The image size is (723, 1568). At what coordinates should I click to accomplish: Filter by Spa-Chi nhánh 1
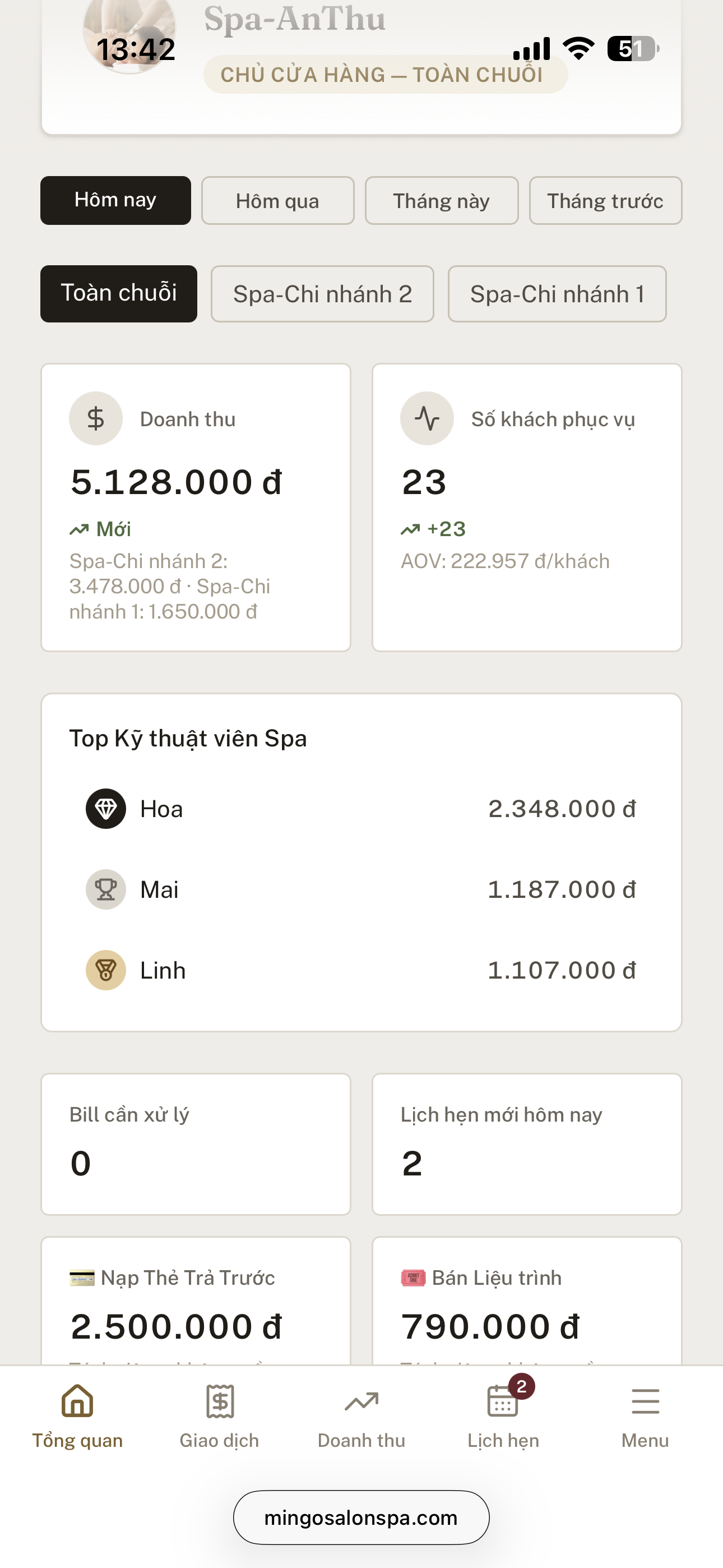(558, 294)
